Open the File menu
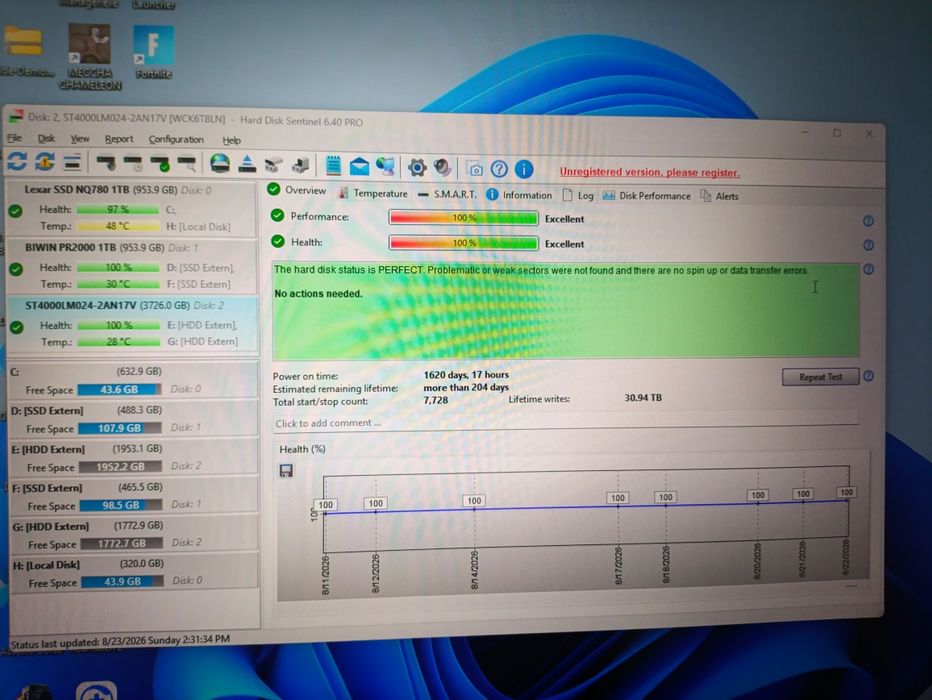 point(15,138)
